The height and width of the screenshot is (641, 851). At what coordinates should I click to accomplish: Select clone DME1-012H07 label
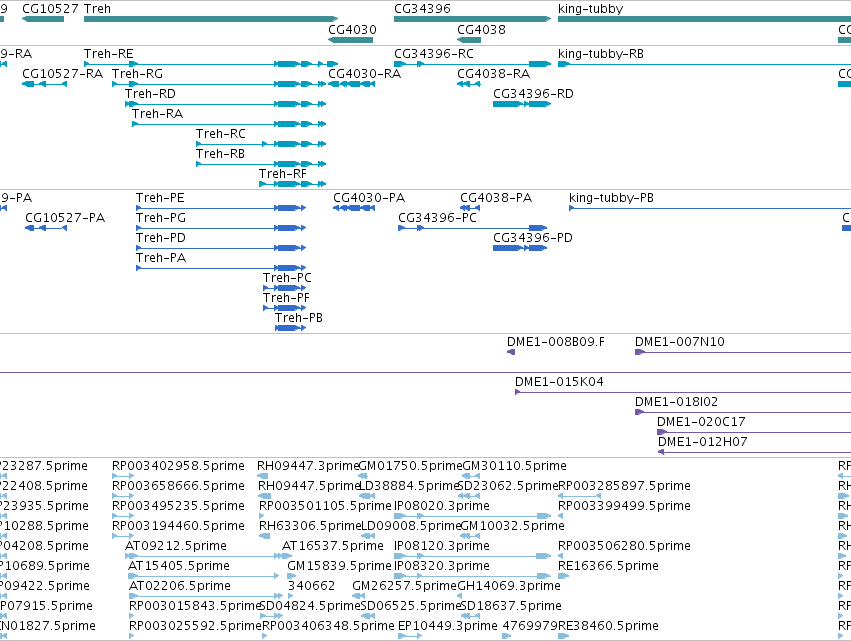pos(702,442)
